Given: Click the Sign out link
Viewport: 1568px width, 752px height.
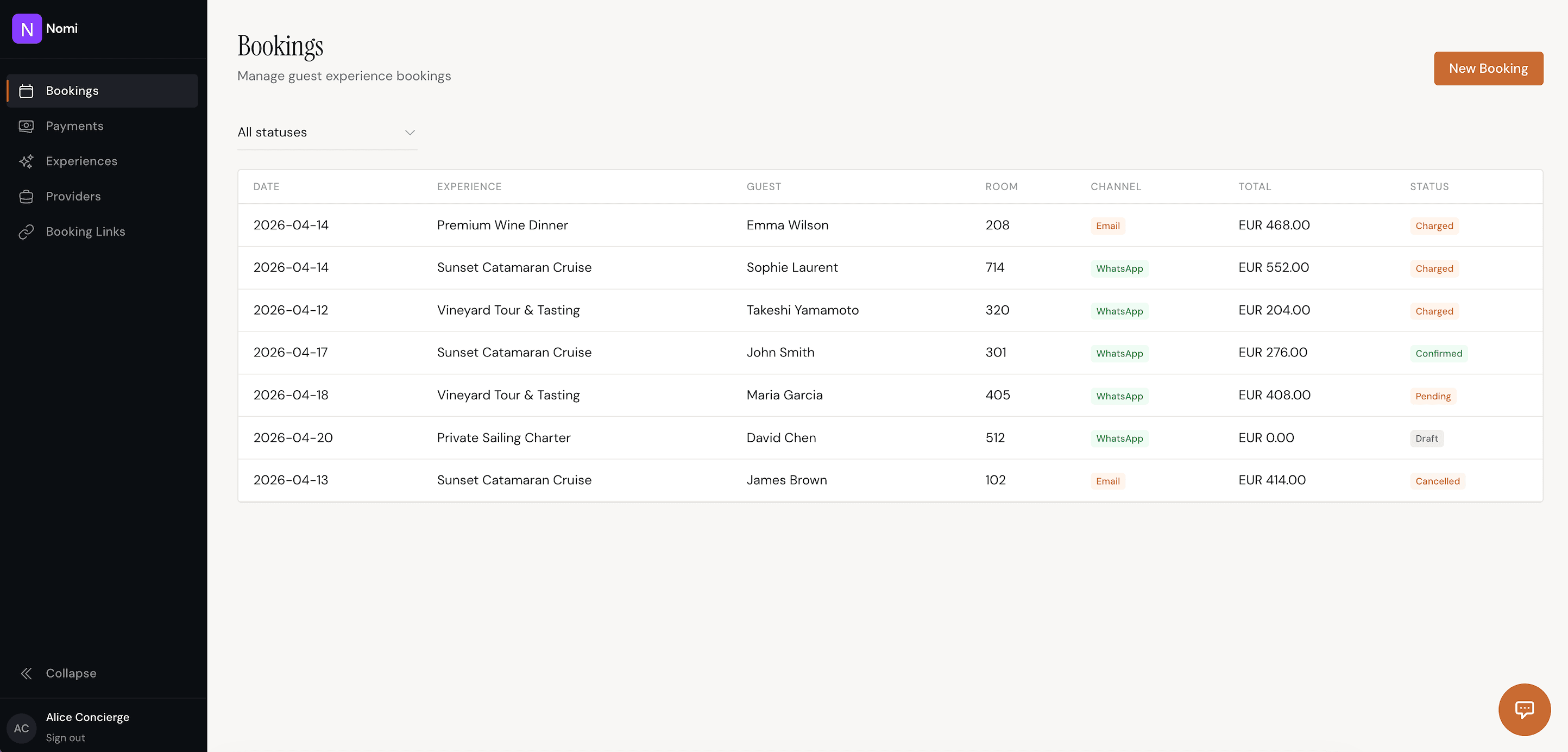Looking at the screenshot, I should 65,737.
